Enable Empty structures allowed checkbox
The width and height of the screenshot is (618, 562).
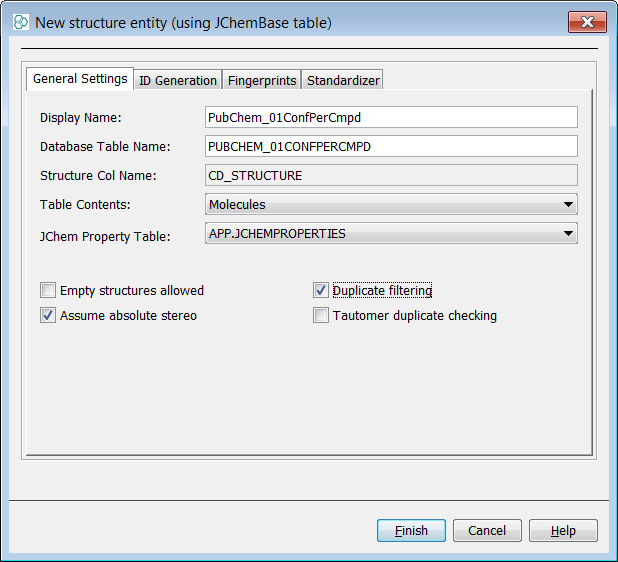[x=48, y=291]
